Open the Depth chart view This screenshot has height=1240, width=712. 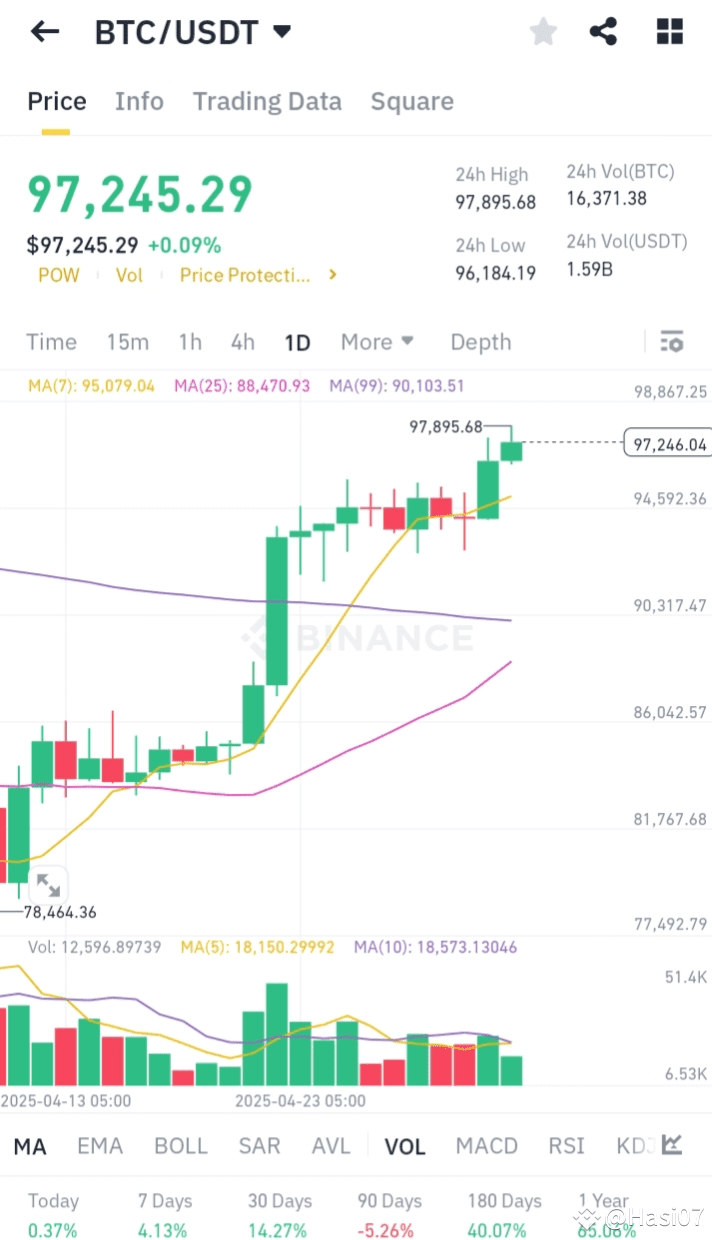480,342
